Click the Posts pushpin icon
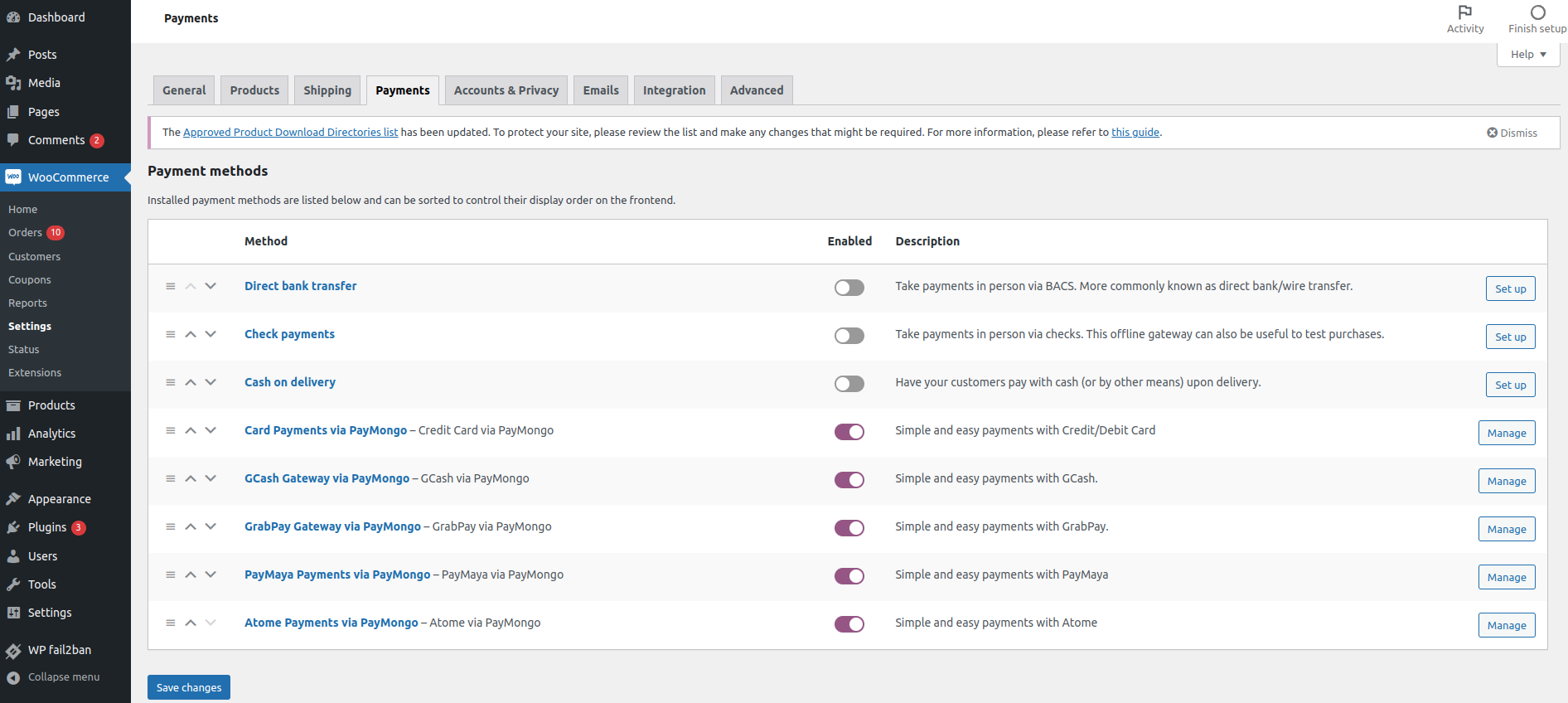1568x703 pixels. pyautogui.click(x=13, y=55)
